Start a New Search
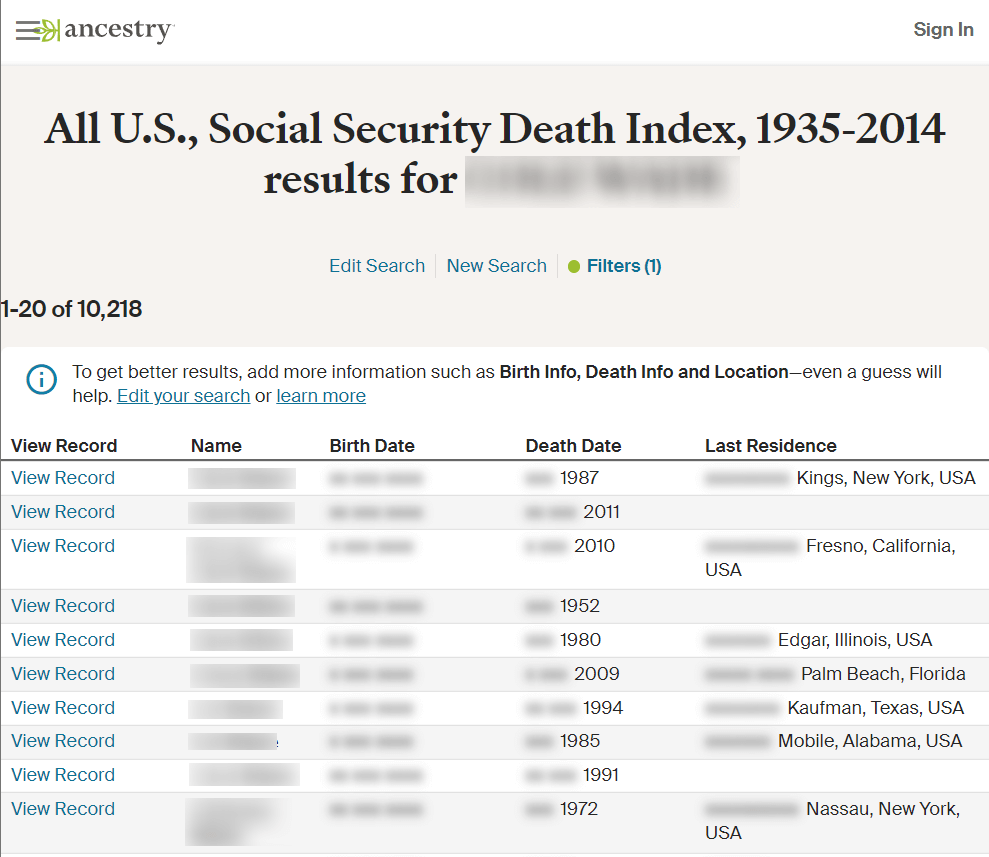Screen dimensions: 989x857 pyautogui.click(x=496, y=265)
